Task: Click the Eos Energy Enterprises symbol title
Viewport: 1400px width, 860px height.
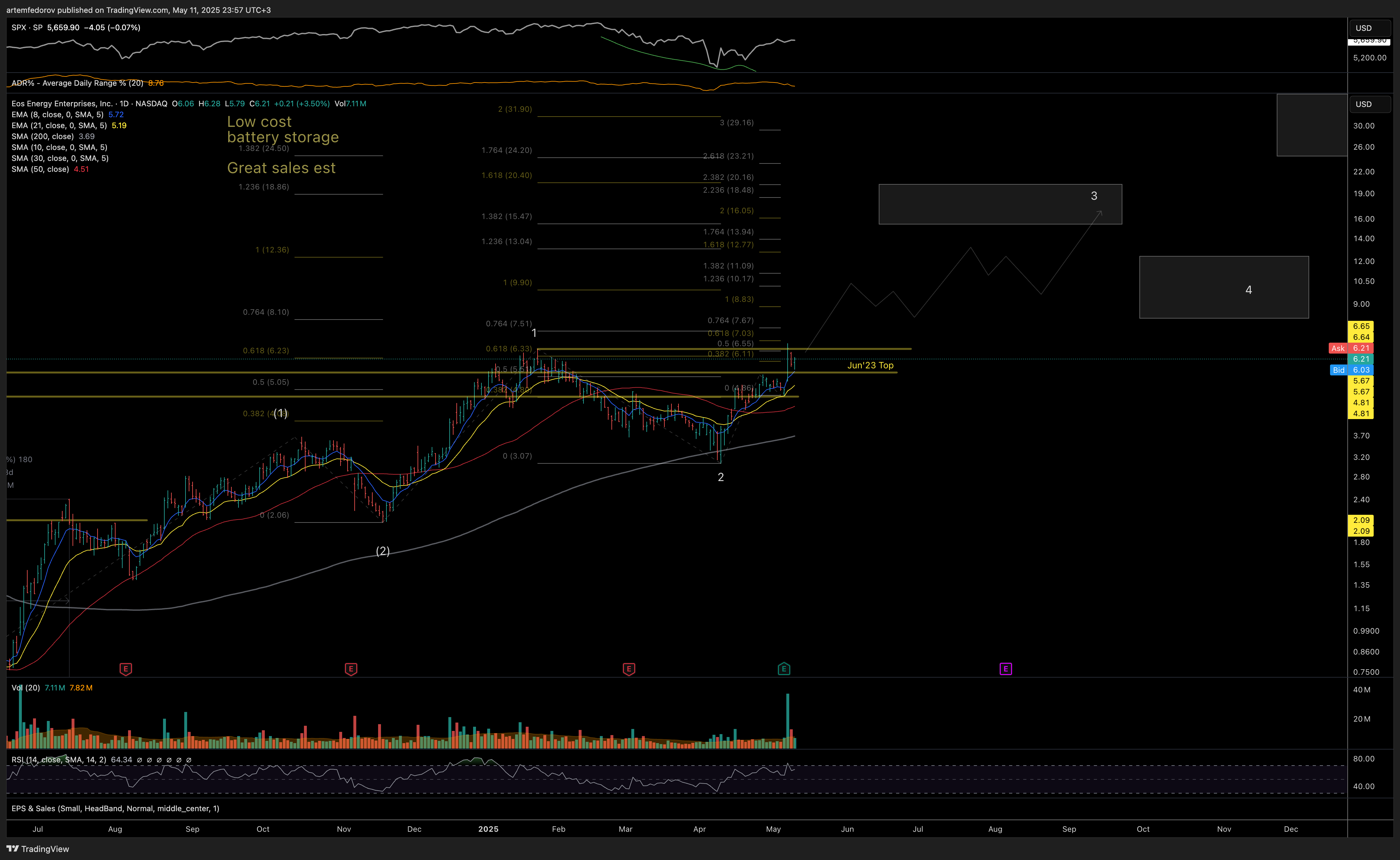Action: coord(62,103)
